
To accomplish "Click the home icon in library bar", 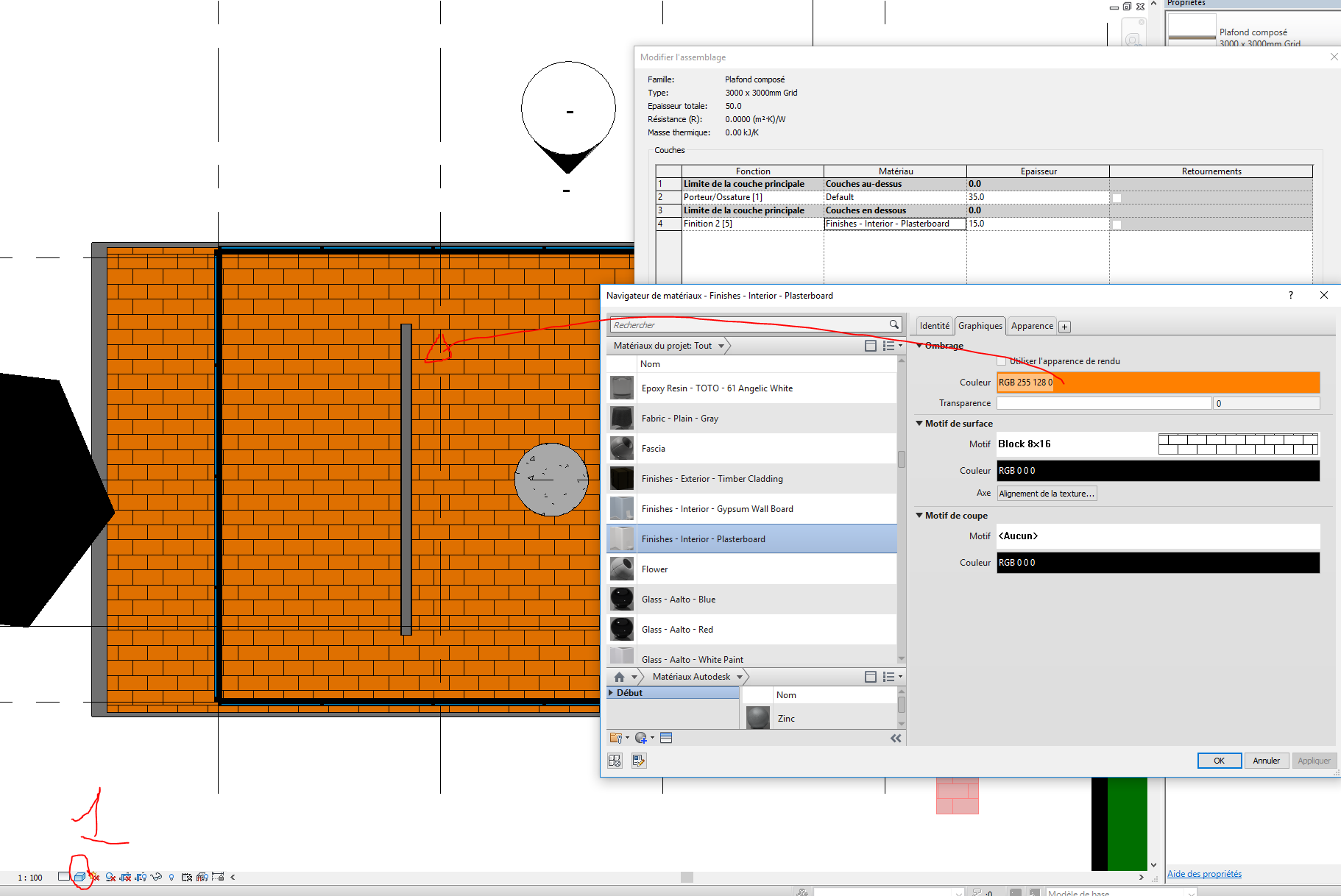I will [619, 677].
